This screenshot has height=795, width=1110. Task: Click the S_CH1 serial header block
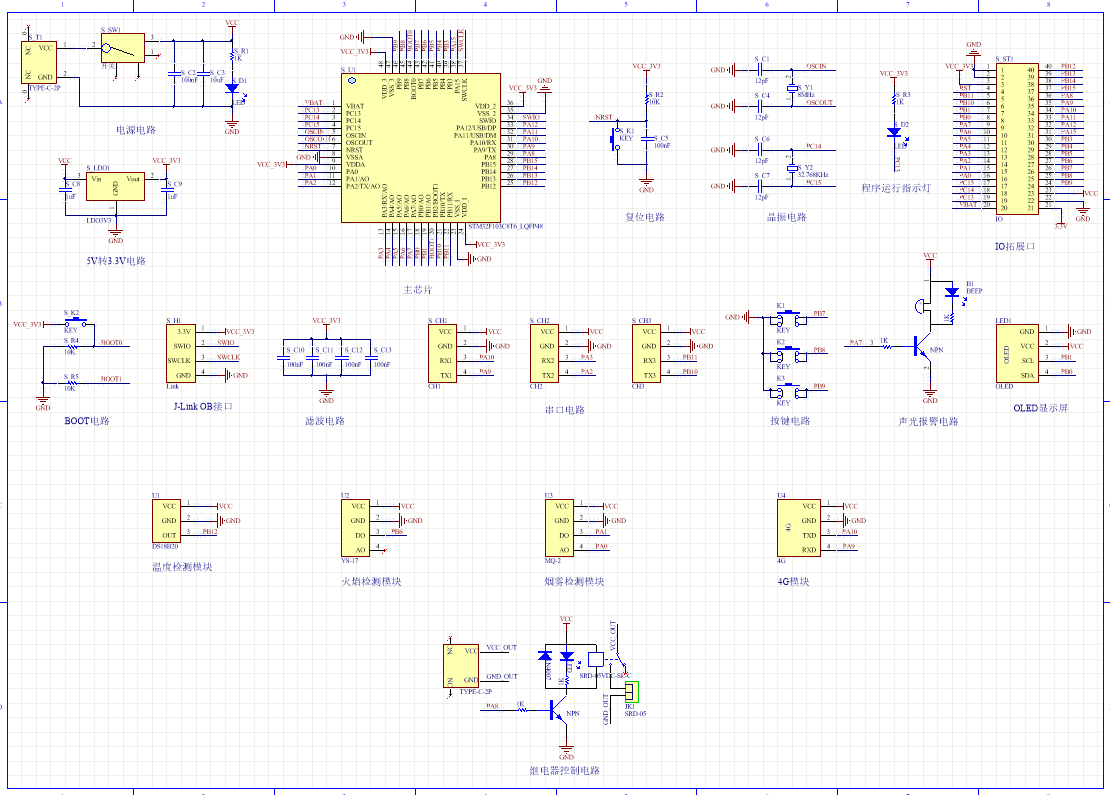442,353
